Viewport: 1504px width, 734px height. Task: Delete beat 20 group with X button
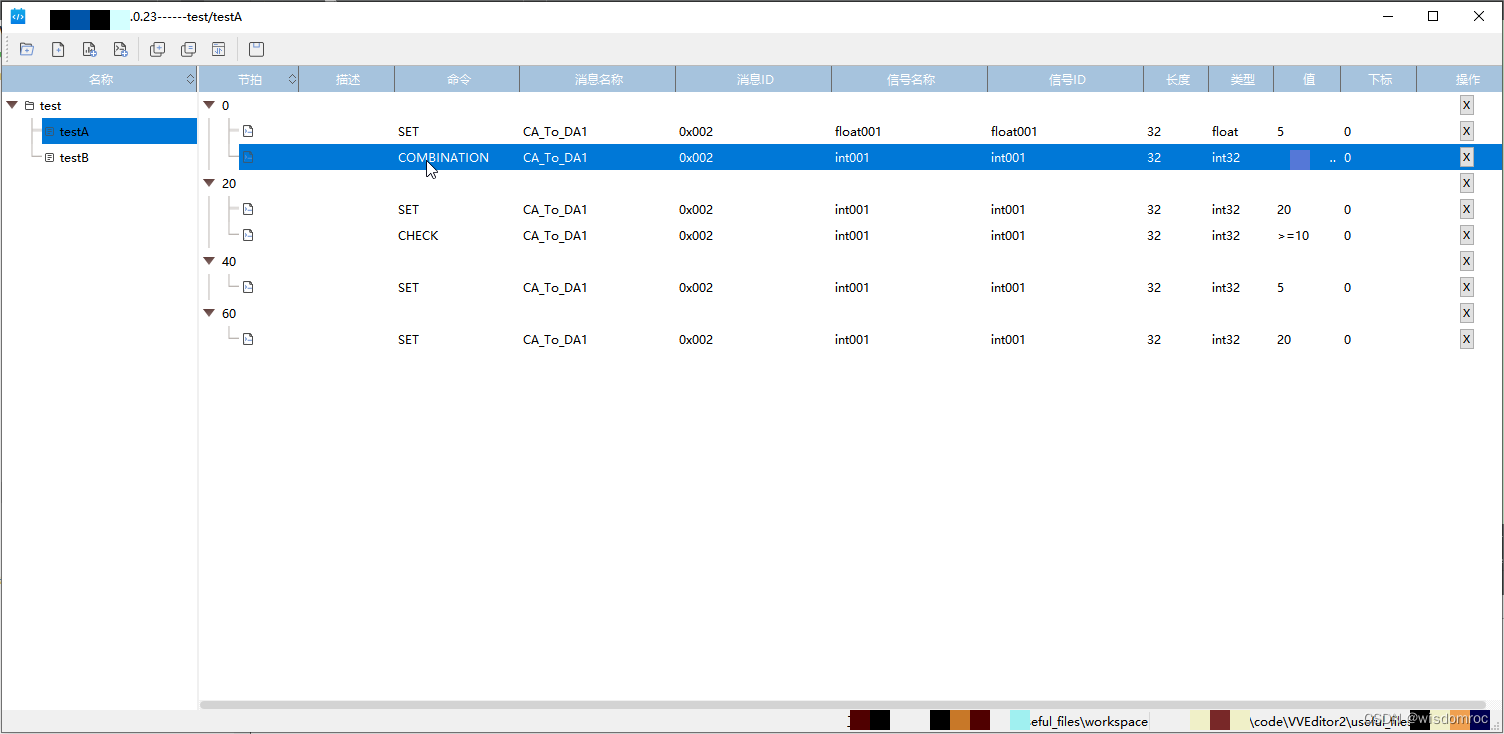coord(1467,183)
